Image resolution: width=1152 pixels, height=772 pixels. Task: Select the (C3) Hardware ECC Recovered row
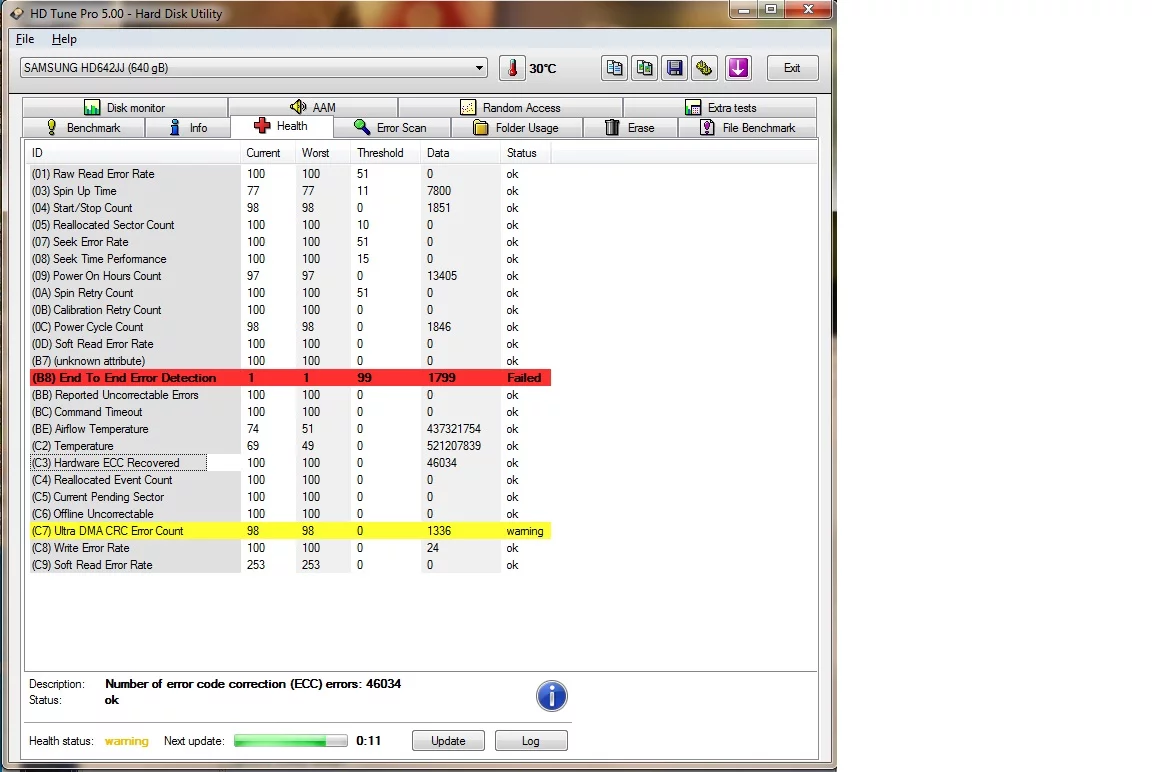click(290, 463)
